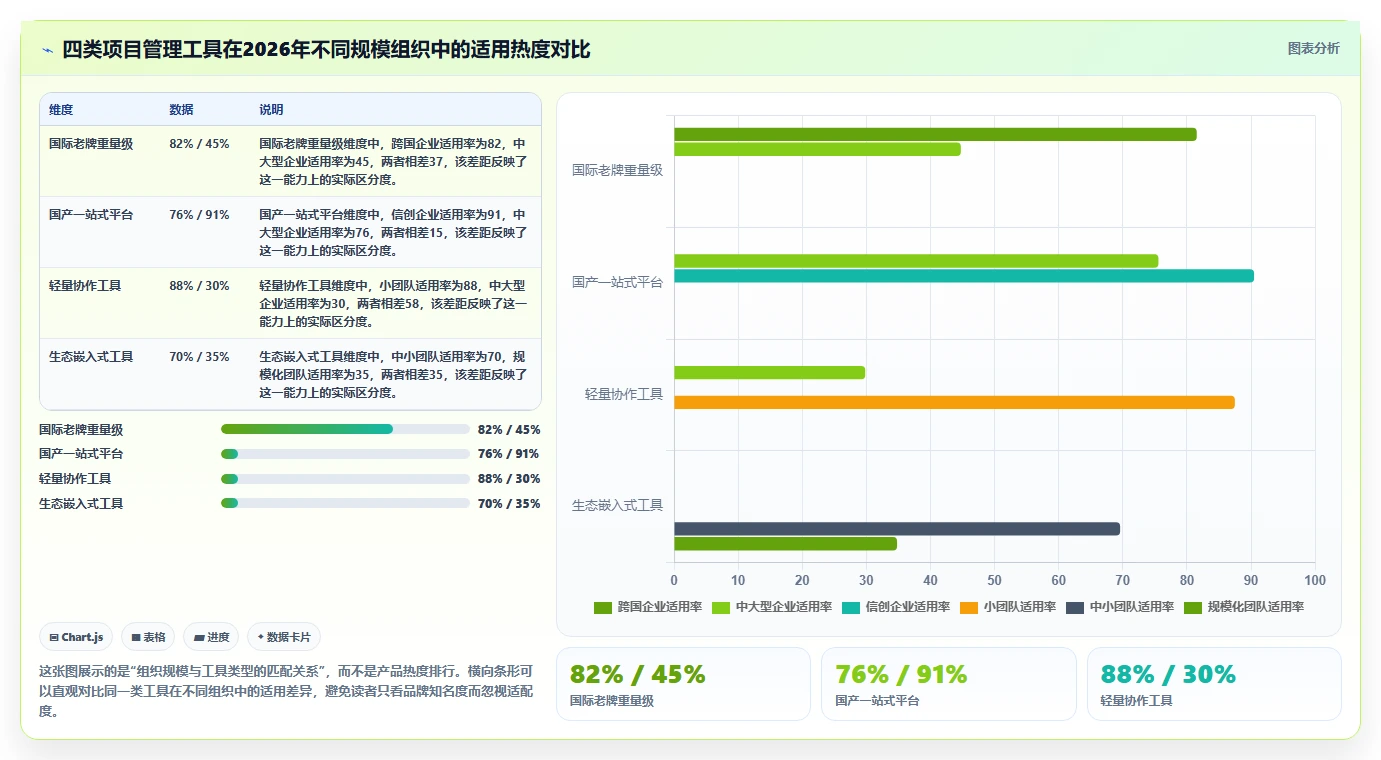Click the 82% / 45% value in the table

[x=200, y=144]
